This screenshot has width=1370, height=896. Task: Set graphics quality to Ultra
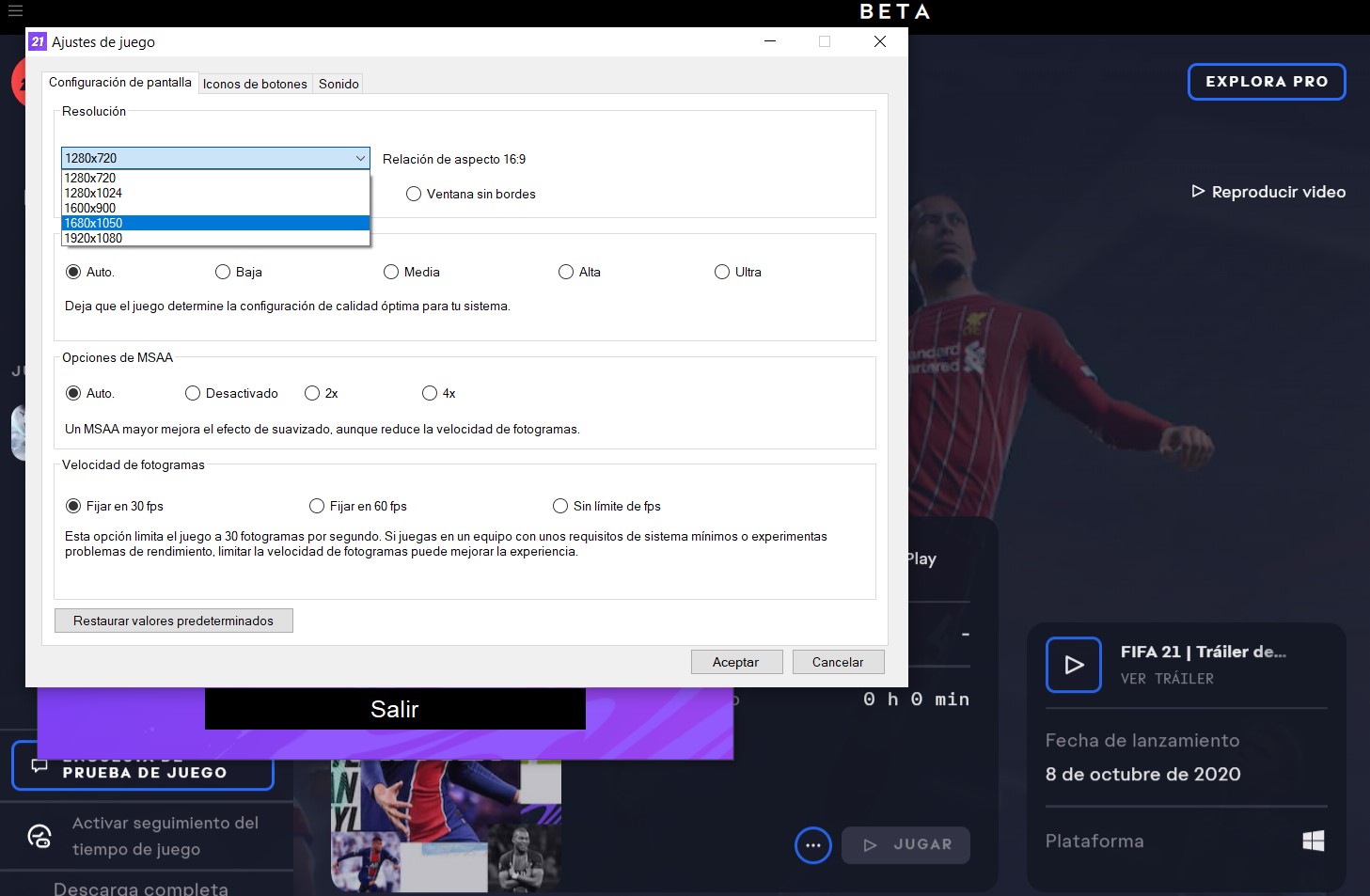[x=722, y=272]
